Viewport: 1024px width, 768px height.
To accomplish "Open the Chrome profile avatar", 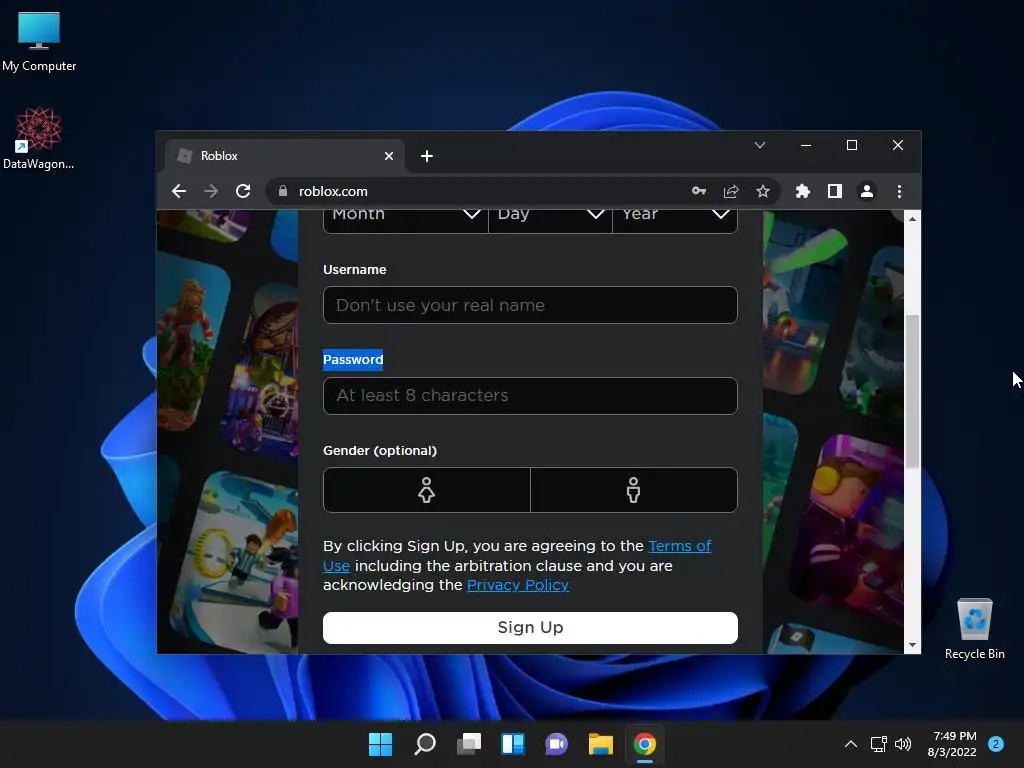I will pos(867,191).
